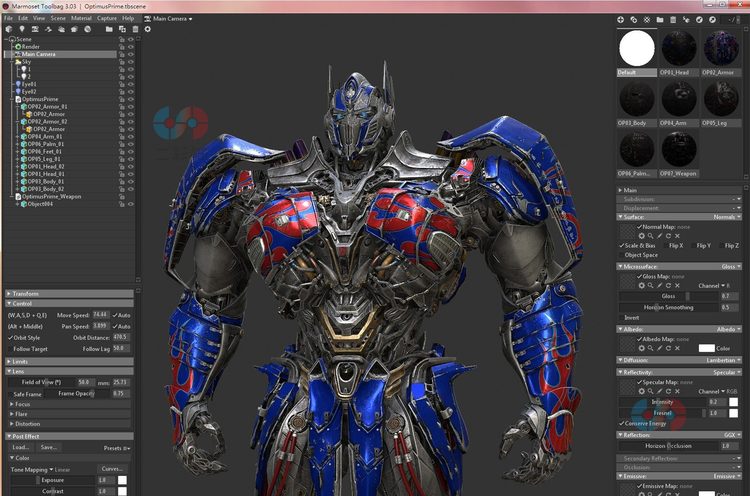
Task: Expand the Focus subsection
Action: [69, 404]
